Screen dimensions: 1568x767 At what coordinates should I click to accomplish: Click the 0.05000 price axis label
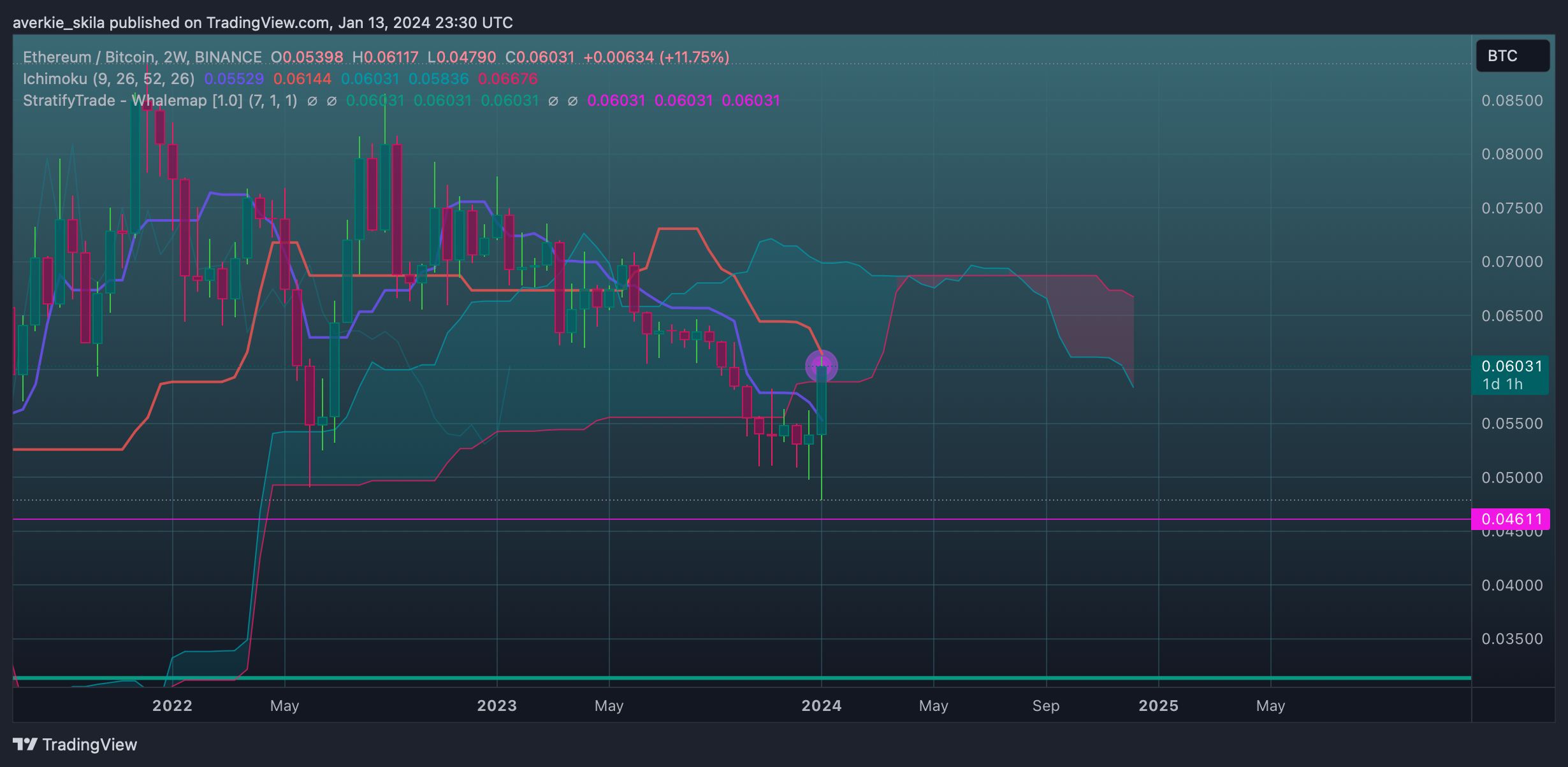(1512, 478)
